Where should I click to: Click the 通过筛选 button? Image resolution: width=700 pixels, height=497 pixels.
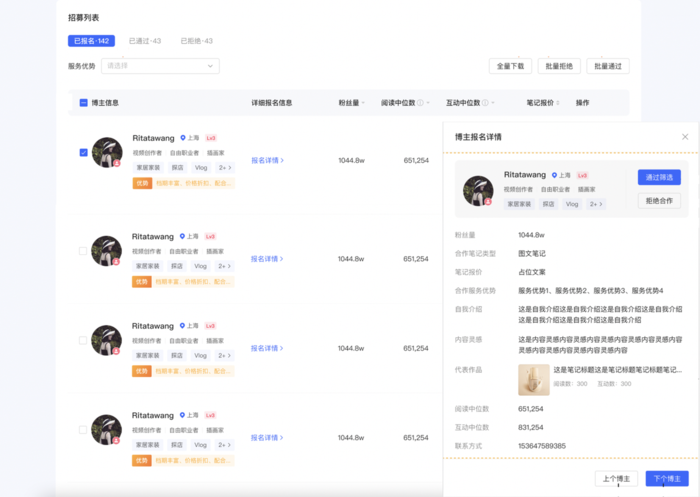click(659, 177)
